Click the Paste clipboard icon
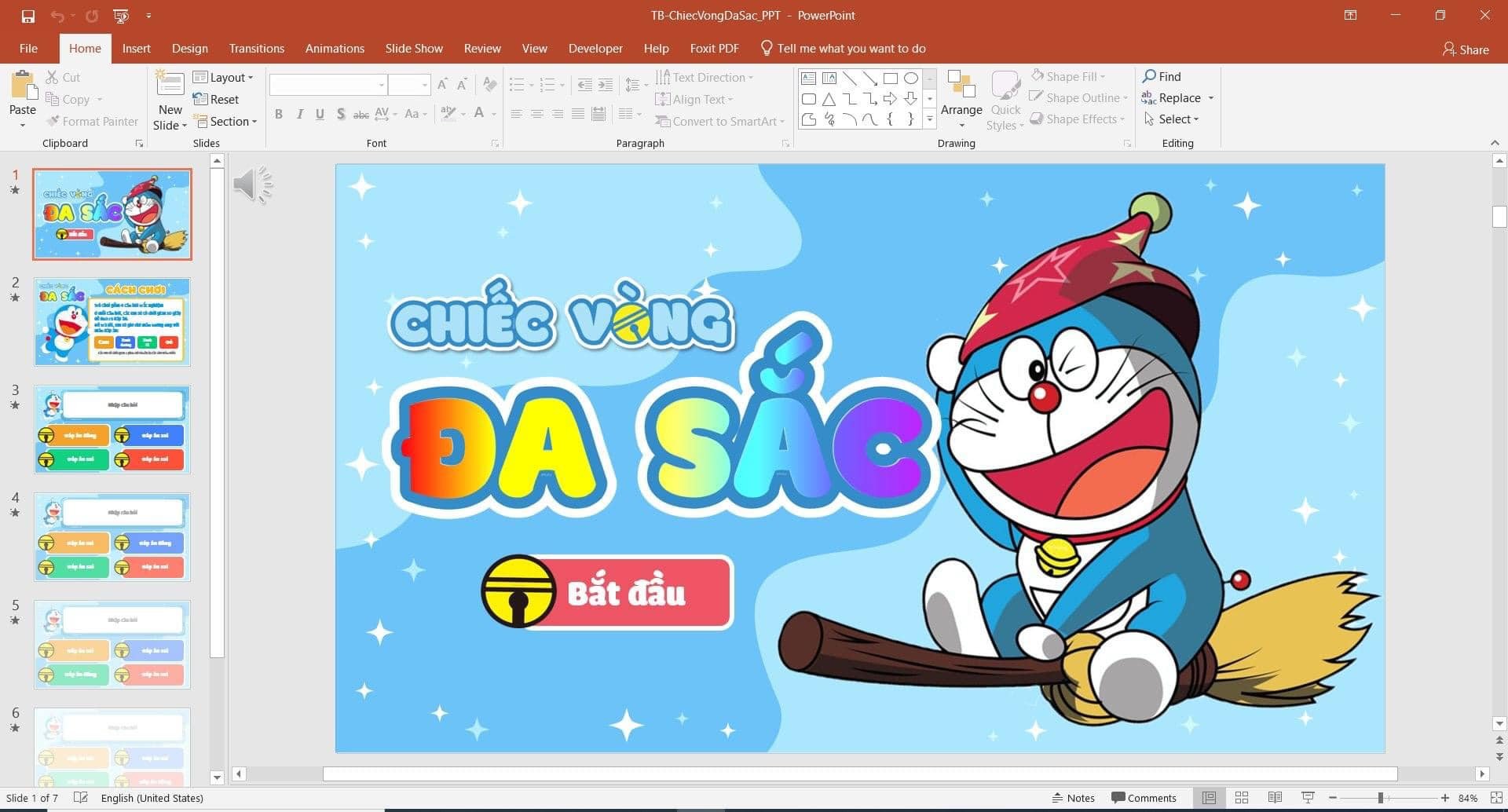1508x812 pixels. [x=22, y=86]
